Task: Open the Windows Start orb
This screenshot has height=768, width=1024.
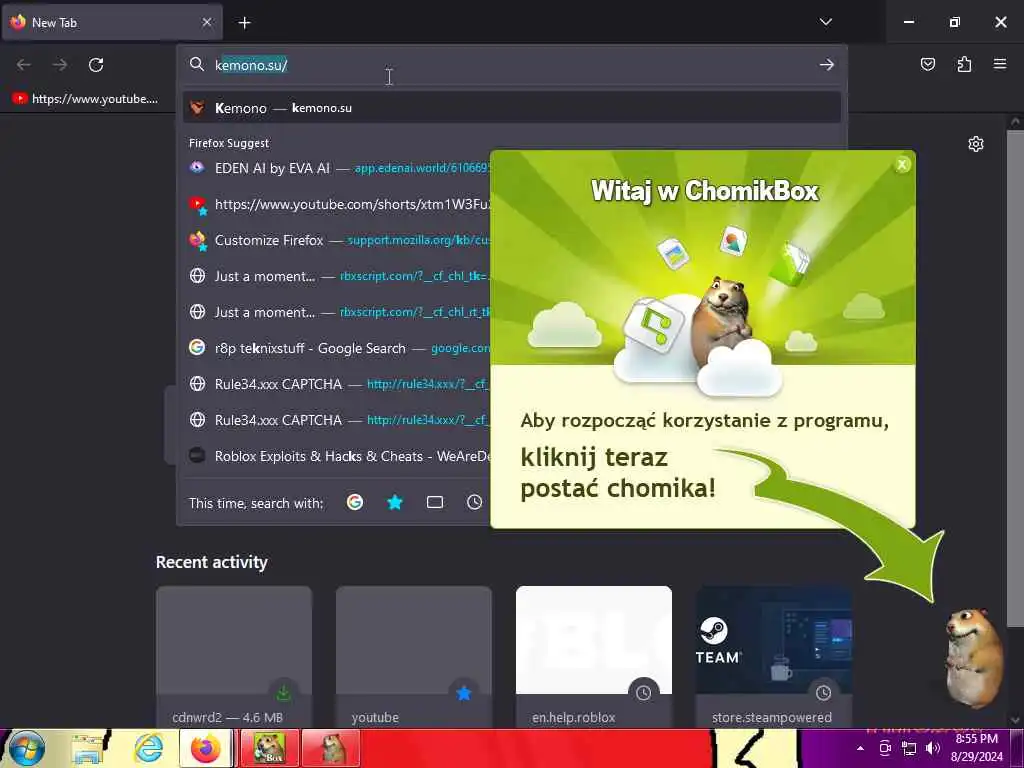Action: click(x=27, y=748)
